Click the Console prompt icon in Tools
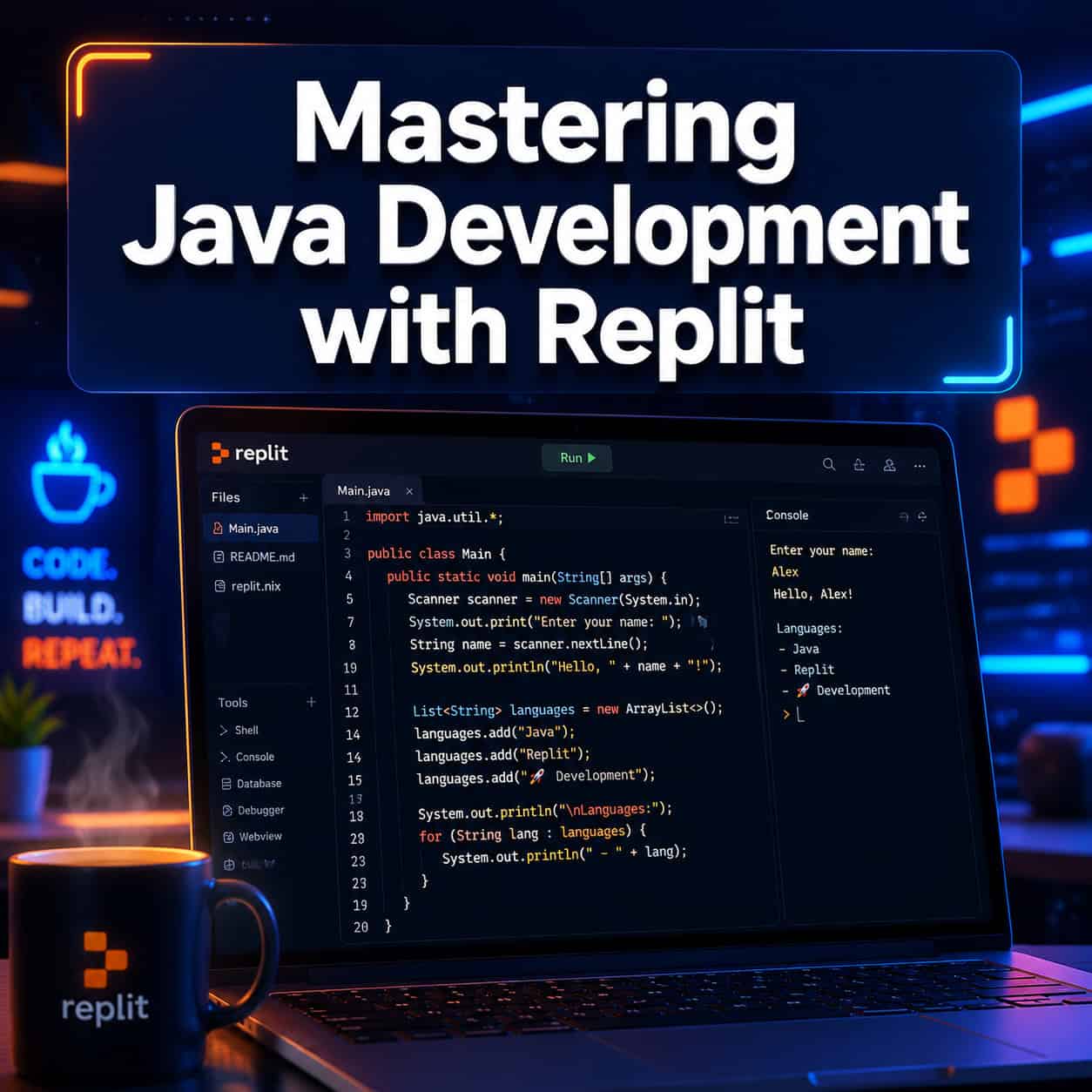This screenshot has width=1092, height=1092. pos(225,757)
